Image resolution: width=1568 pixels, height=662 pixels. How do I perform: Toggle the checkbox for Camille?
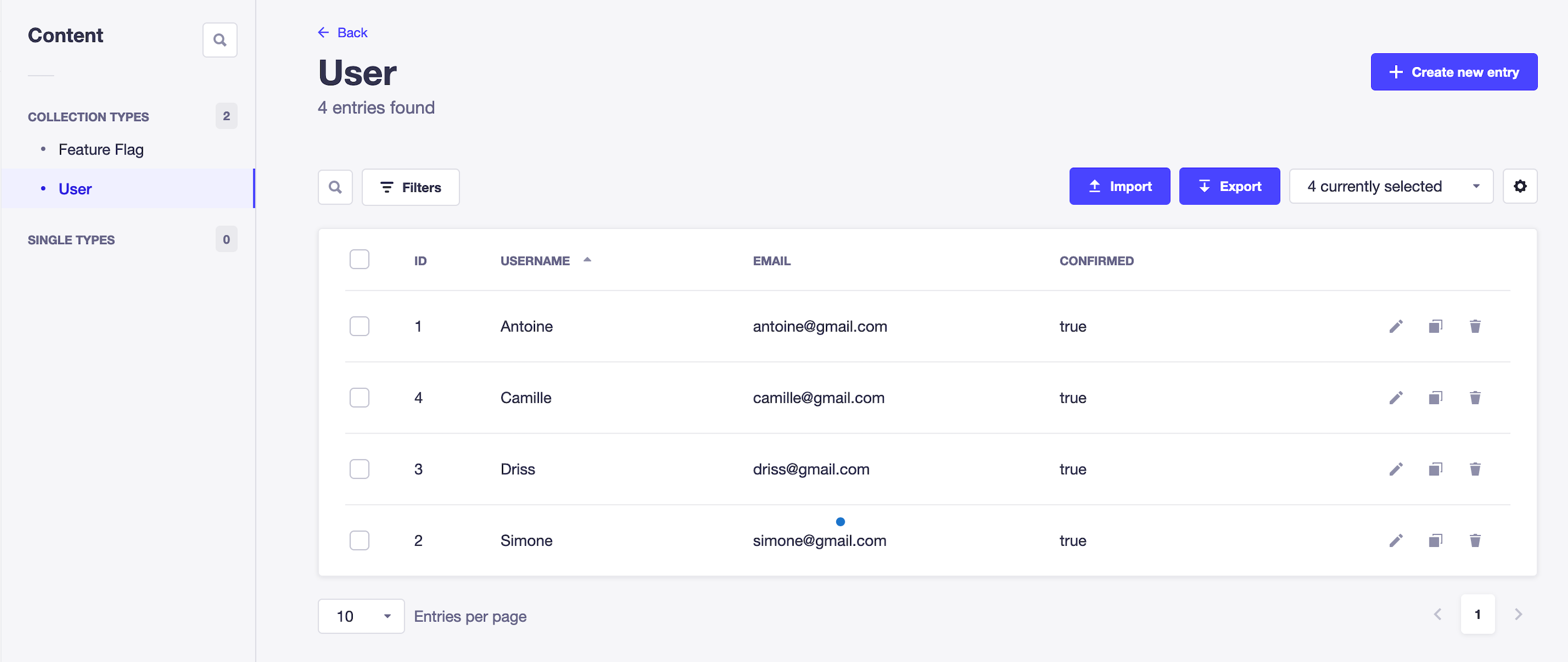tap(359, 397)
